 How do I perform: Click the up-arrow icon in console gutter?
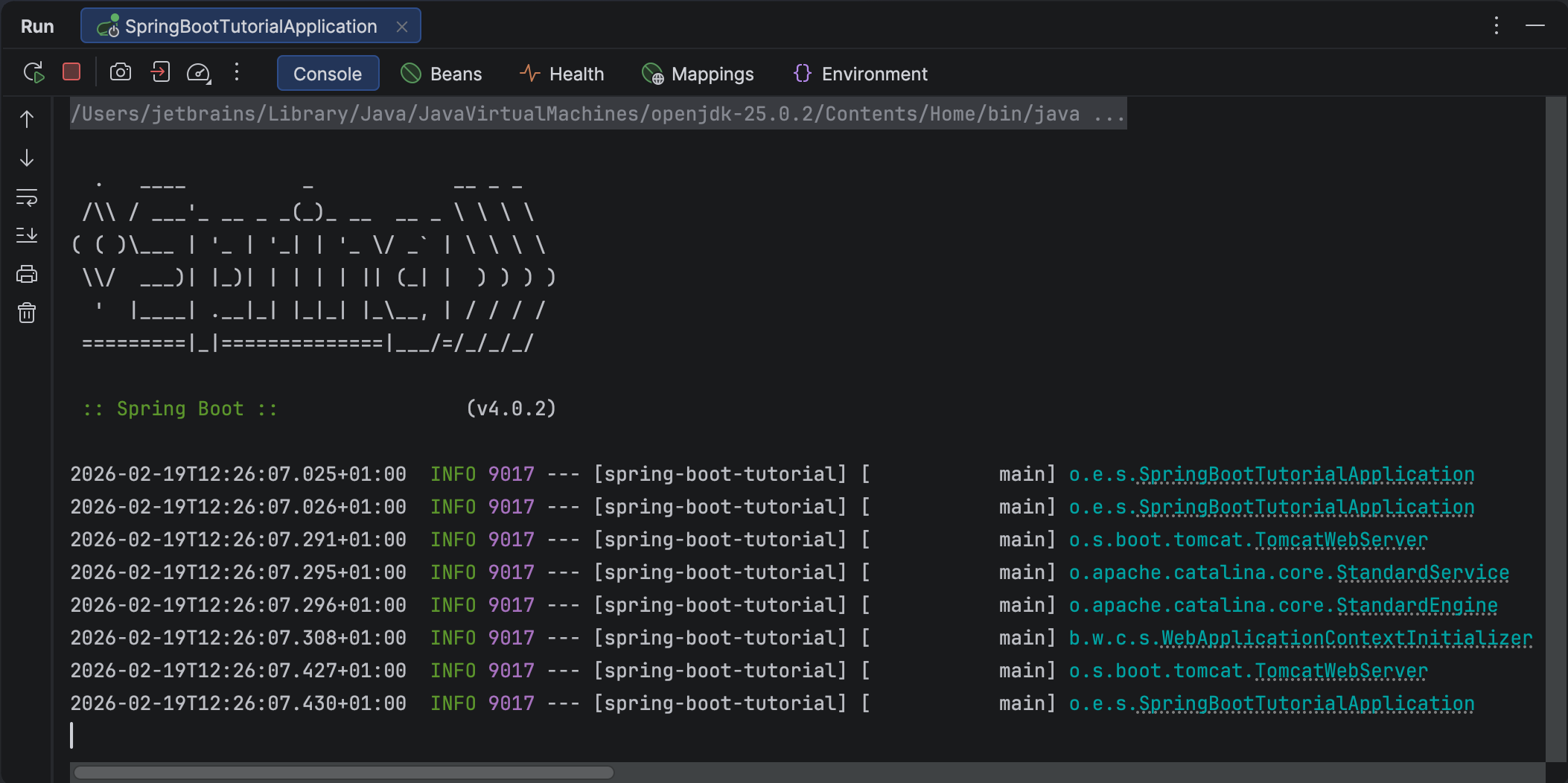click(x=27, y=119)
